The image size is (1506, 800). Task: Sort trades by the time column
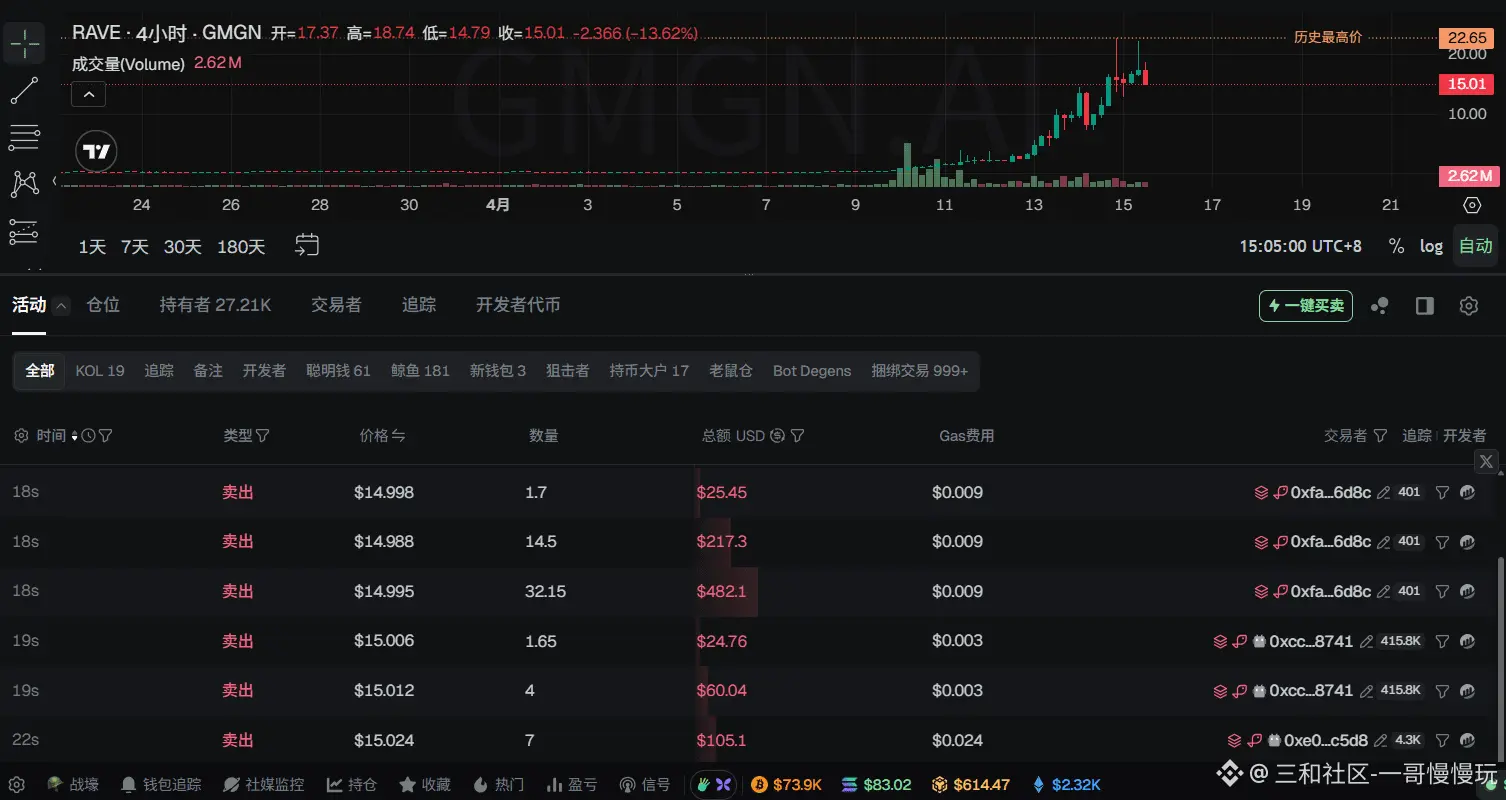[x=74, y=436]
